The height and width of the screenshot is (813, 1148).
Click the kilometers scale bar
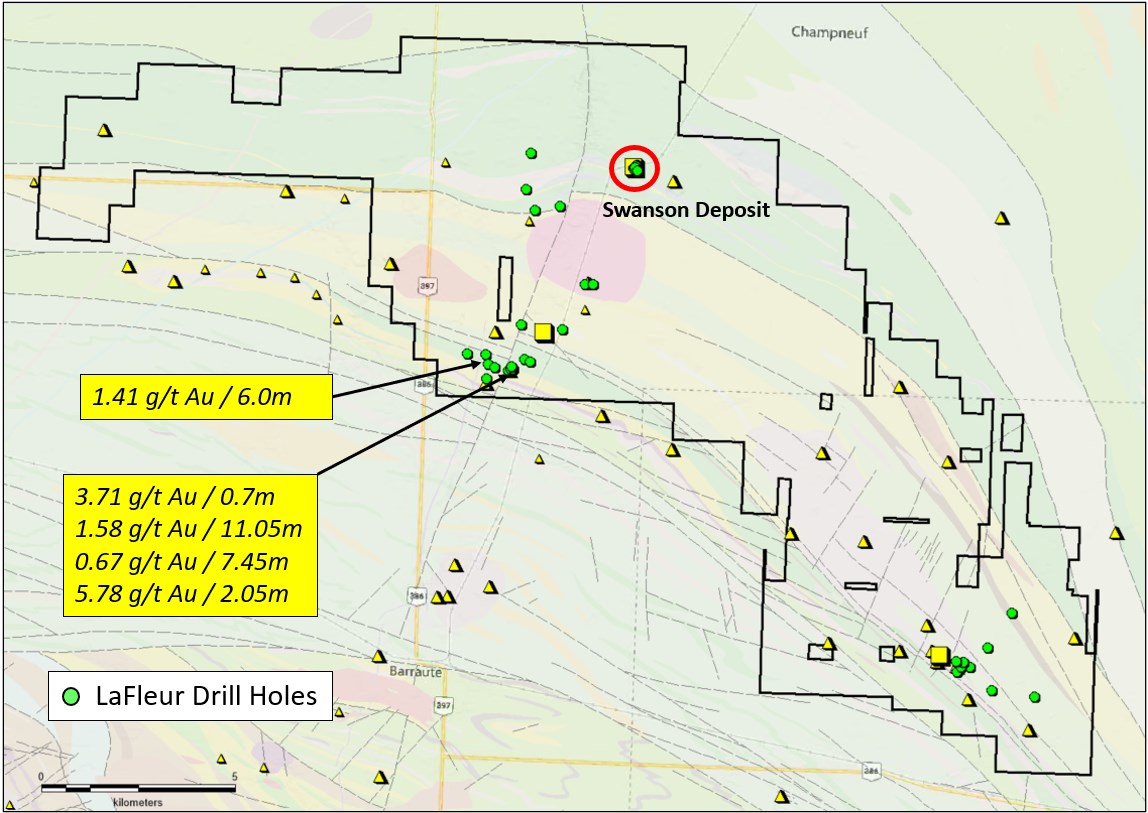pyautogui.click(x=137, y=789)
